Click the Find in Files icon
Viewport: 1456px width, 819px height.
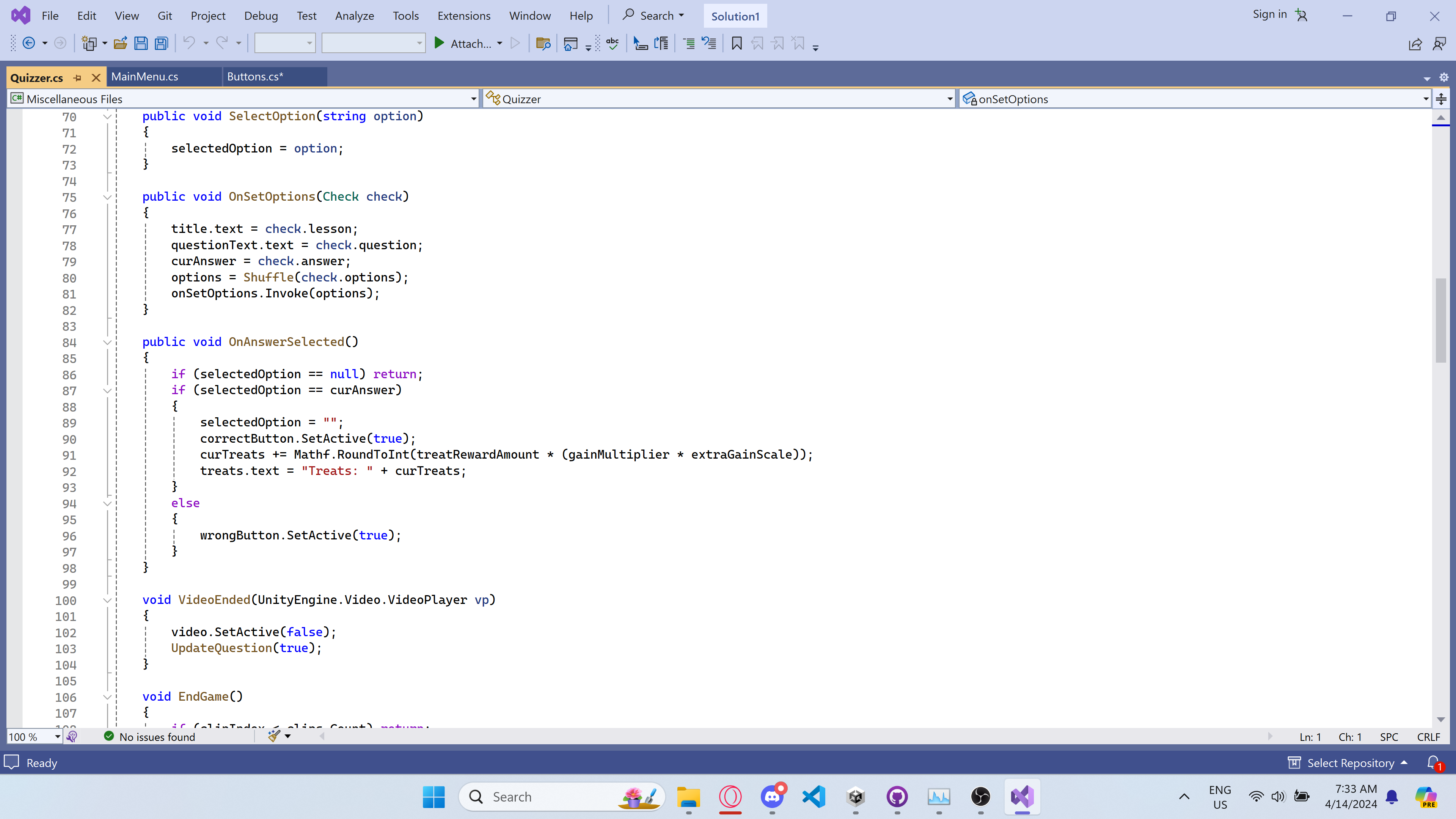(x=543, y=44)
